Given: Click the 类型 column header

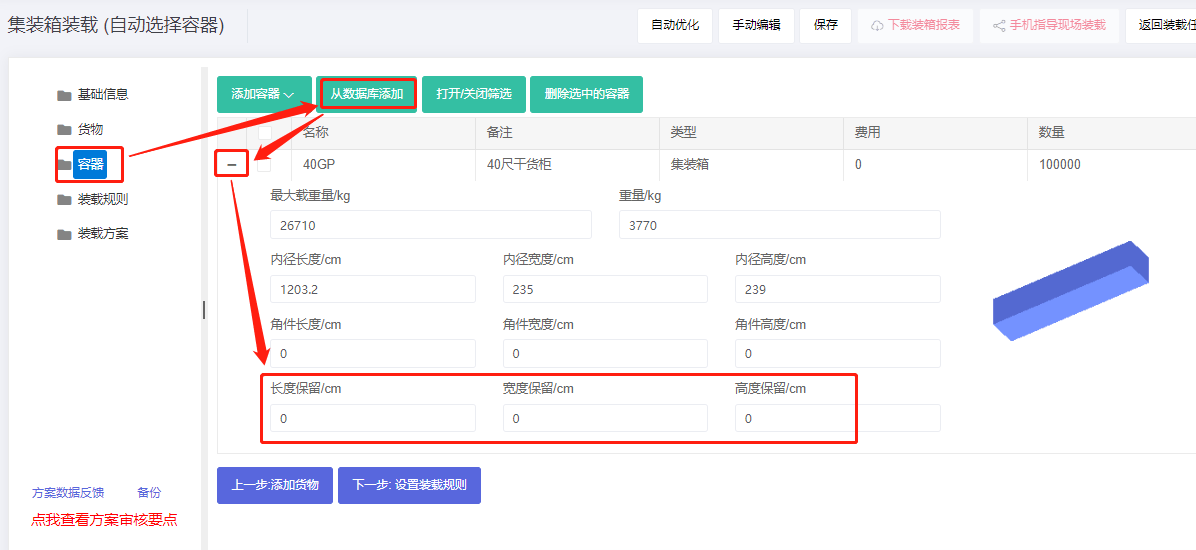Looking at the screenshot, I should (x=751, y=133).
